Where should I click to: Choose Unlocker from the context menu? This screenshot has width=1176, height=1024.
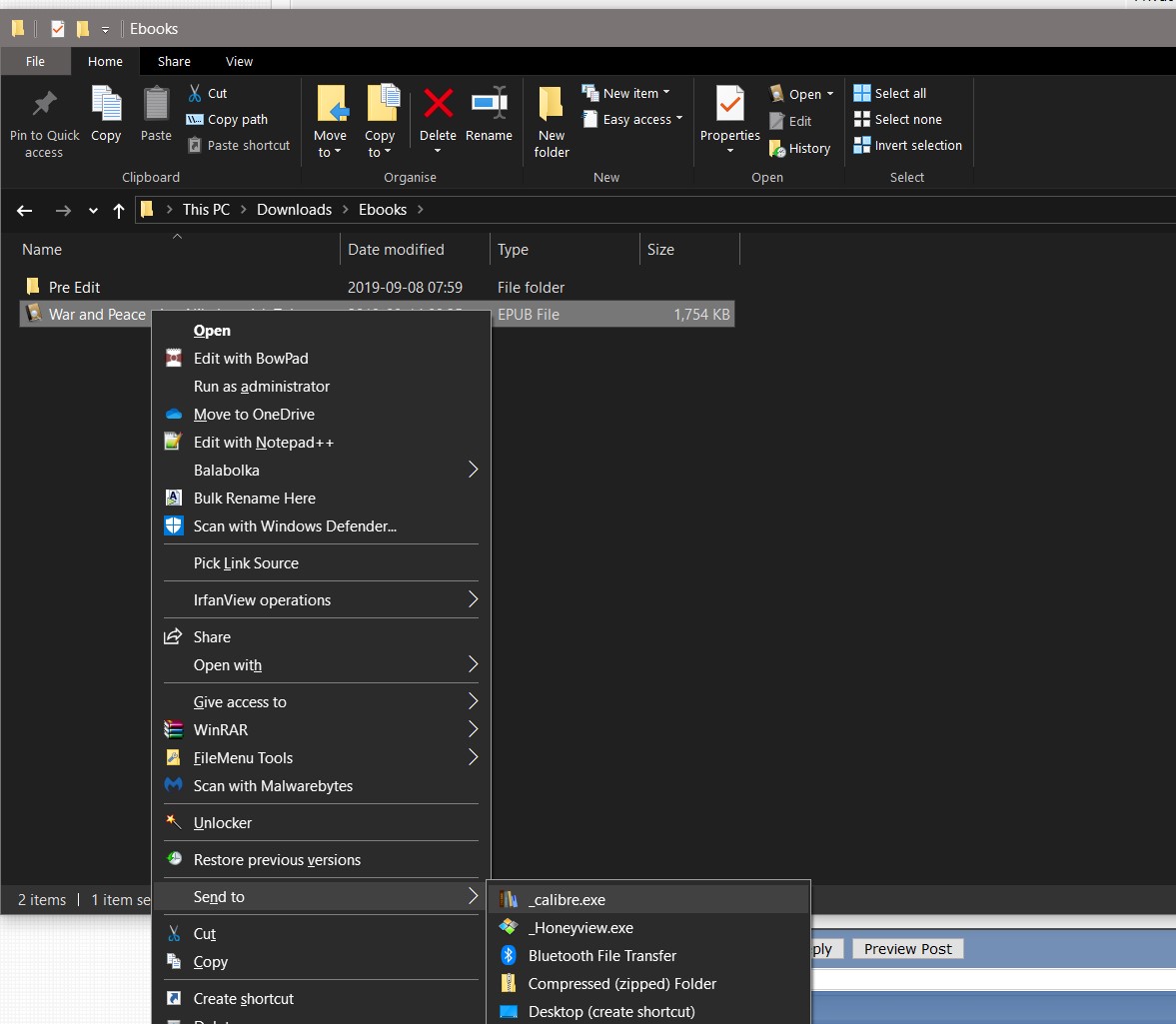point(321,822)
